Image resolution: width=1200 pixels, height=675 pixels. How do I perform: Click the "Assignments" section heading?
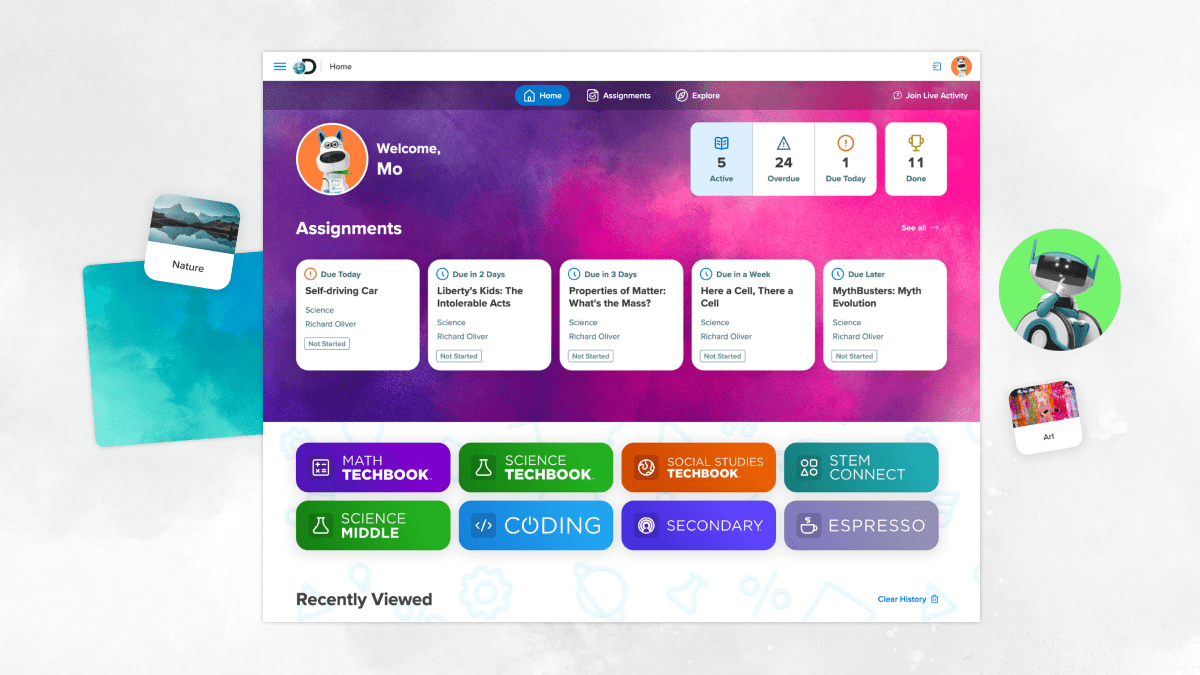coord(349,229)
